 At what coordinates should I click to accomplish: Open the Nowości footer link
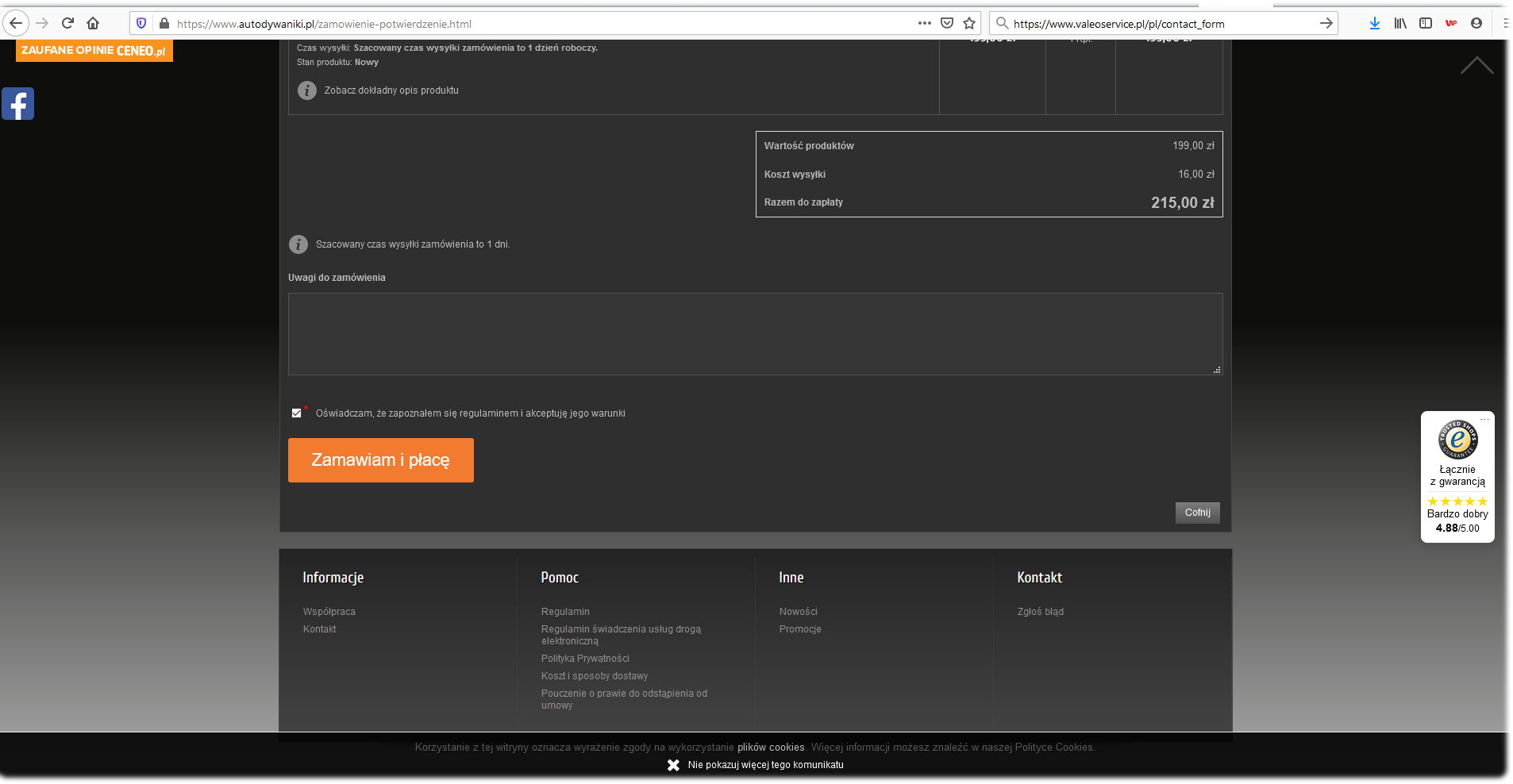pyautogui.click(x=799, y=612)
